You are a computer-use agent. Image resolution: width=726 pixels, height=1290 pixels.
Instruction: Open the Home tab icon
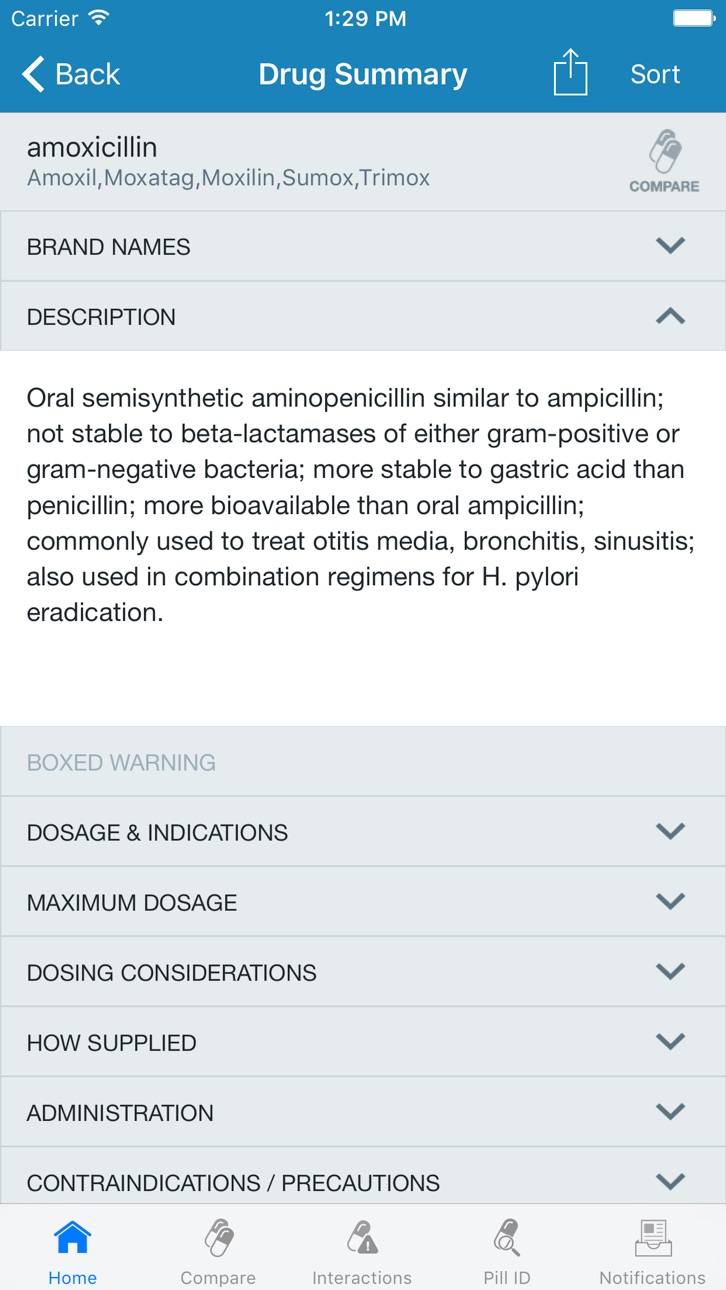click(x=73, y=1238)
